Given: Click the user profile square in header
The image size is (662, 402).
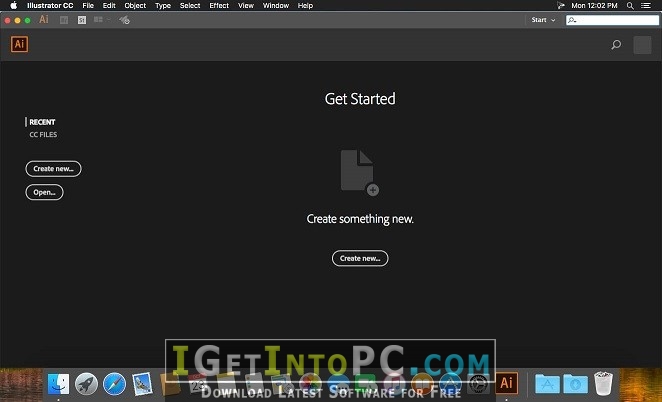Looking at the screenshot, I should [x=642, y=45].
